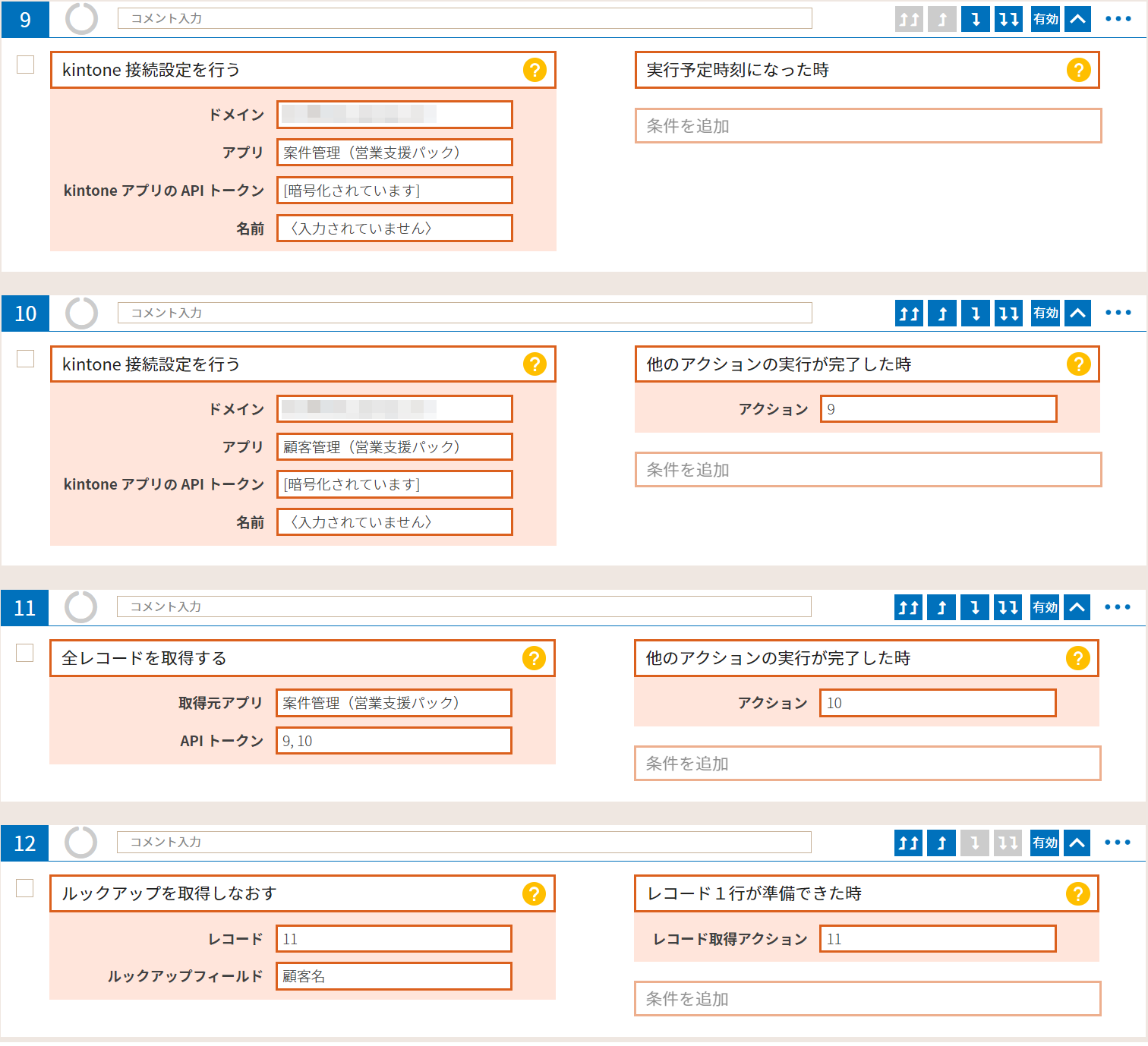Open help for row 10 kintone 接続設定を行う

pos(535,364)
